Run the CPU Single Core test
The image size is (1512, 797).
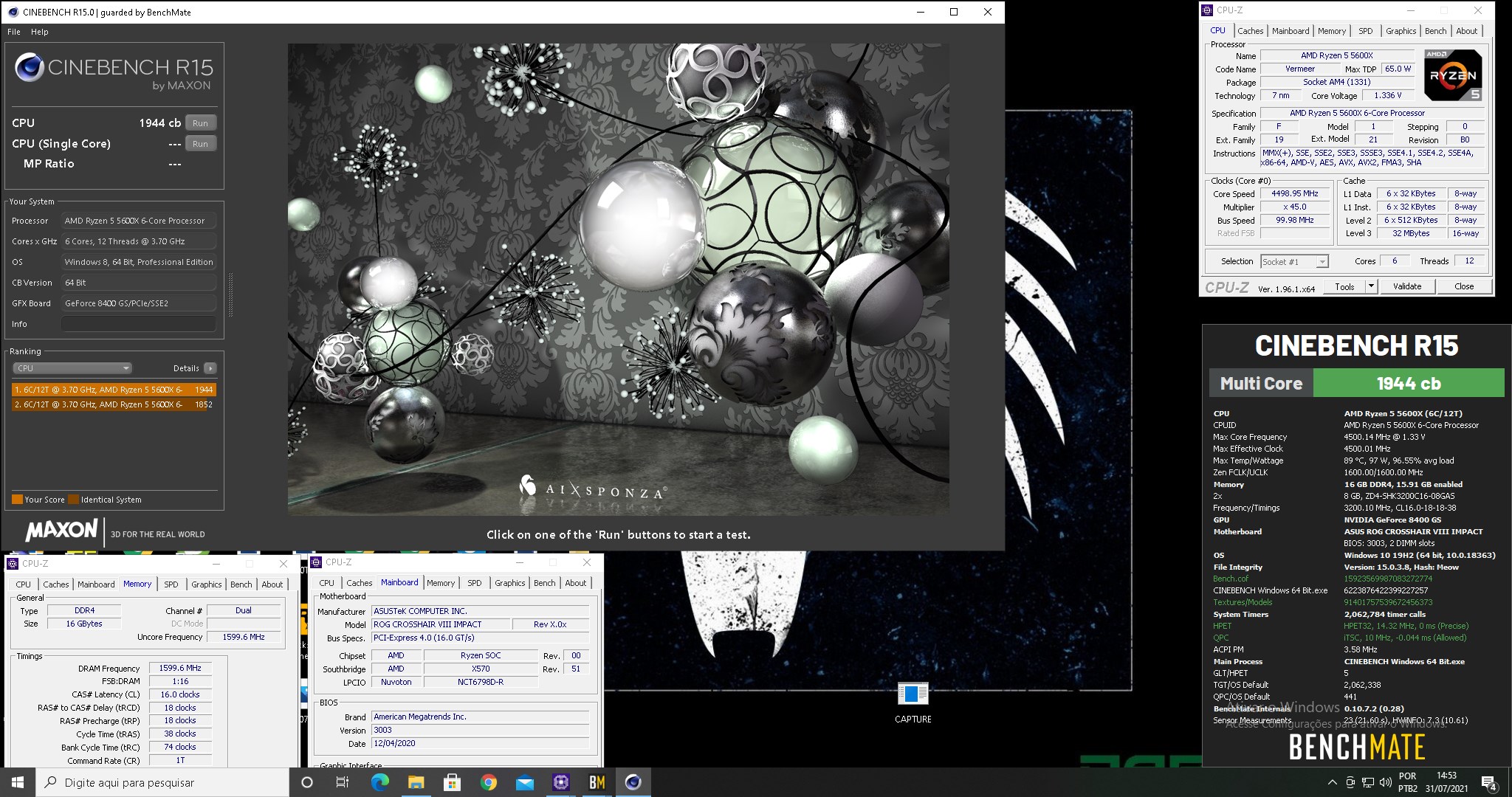200,144
